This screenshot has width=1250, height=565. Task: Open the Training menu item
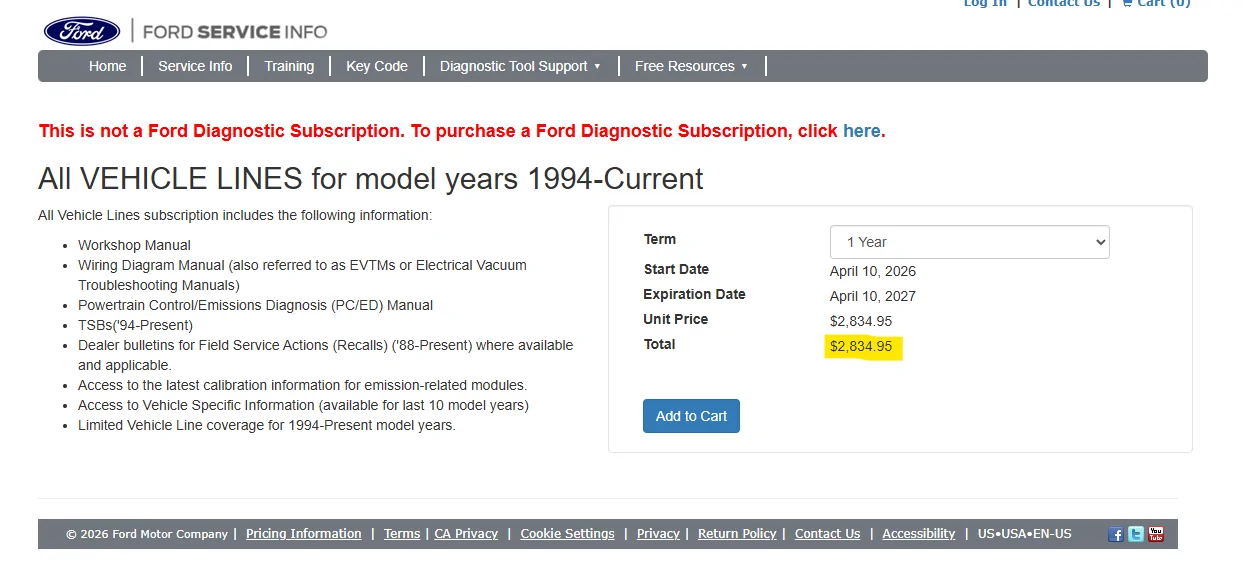coord(289,66)
